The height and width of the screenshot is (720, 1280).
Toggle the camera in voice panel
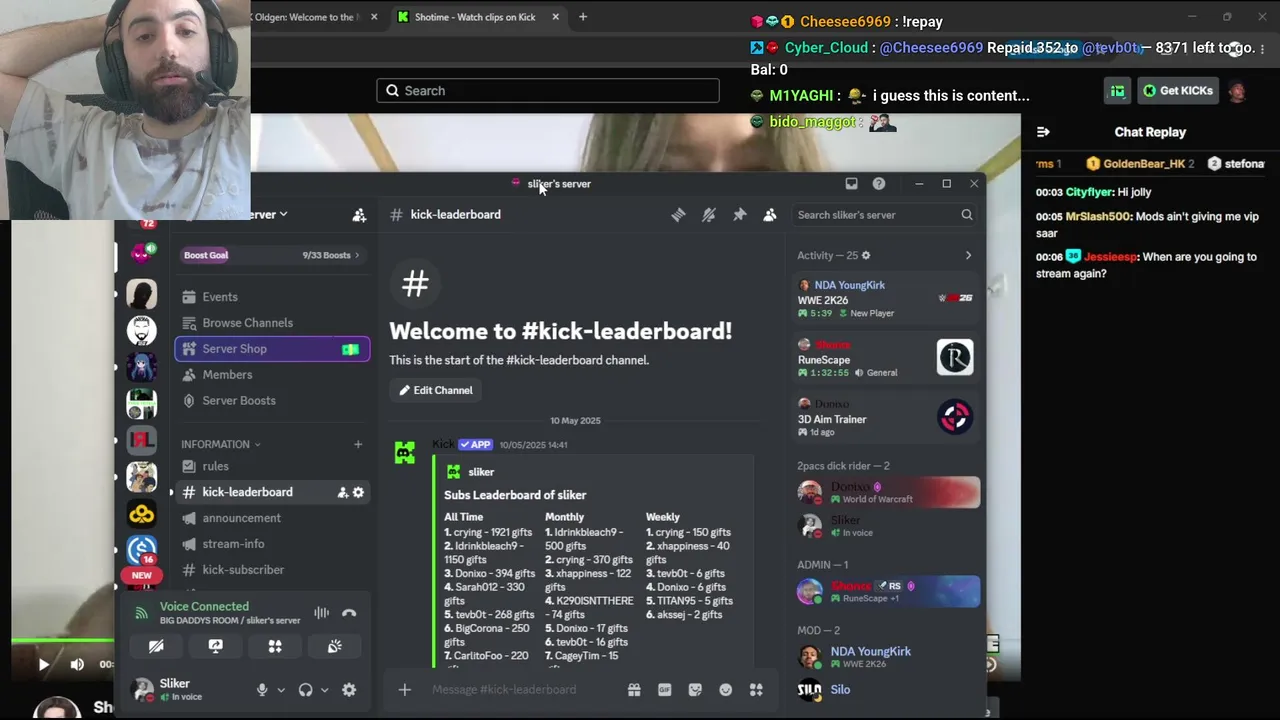(156, 647)
